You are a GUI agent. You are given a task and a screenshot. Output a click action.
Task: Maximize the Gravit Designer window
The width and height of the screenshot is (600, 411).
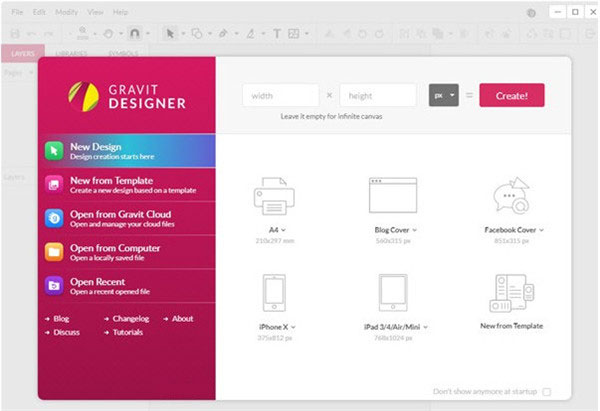[x=575, y=12]
